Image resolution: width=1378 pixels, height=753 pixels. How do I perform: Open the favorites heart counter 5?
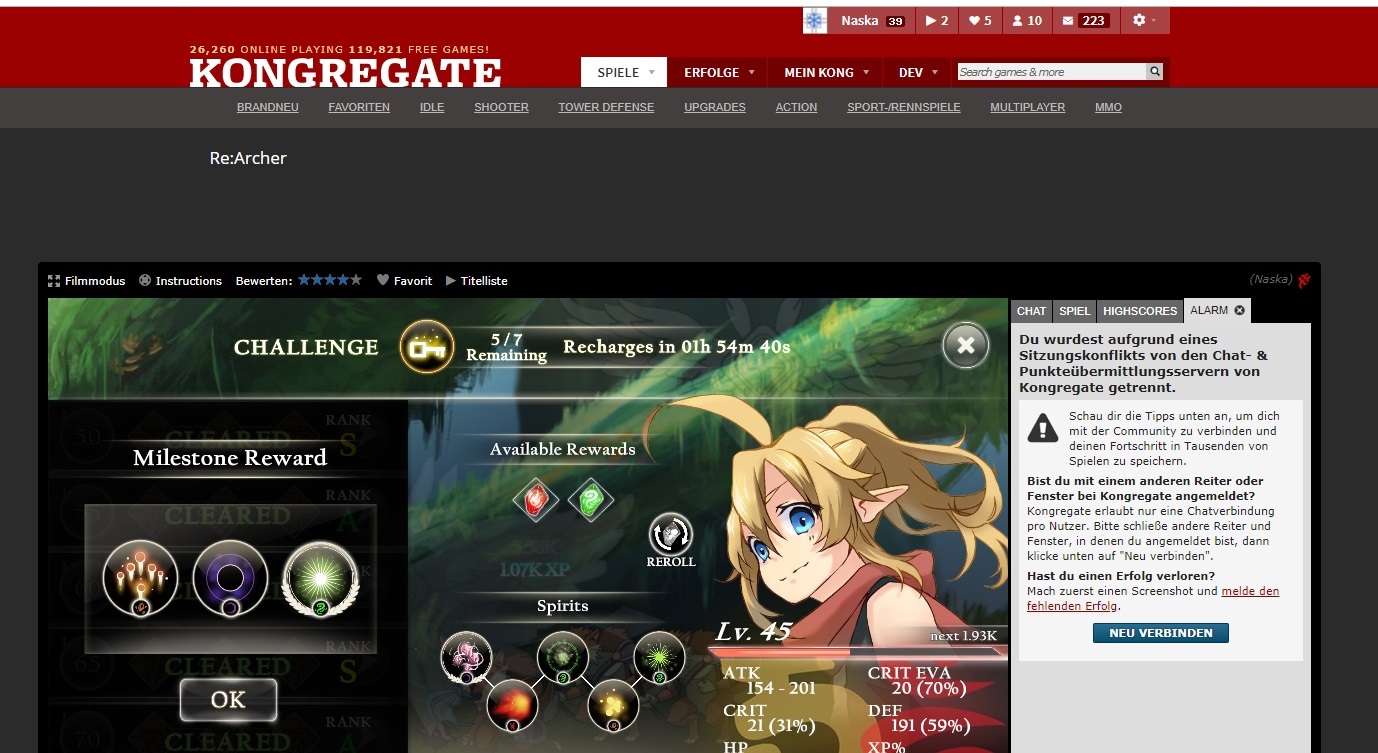980,20
